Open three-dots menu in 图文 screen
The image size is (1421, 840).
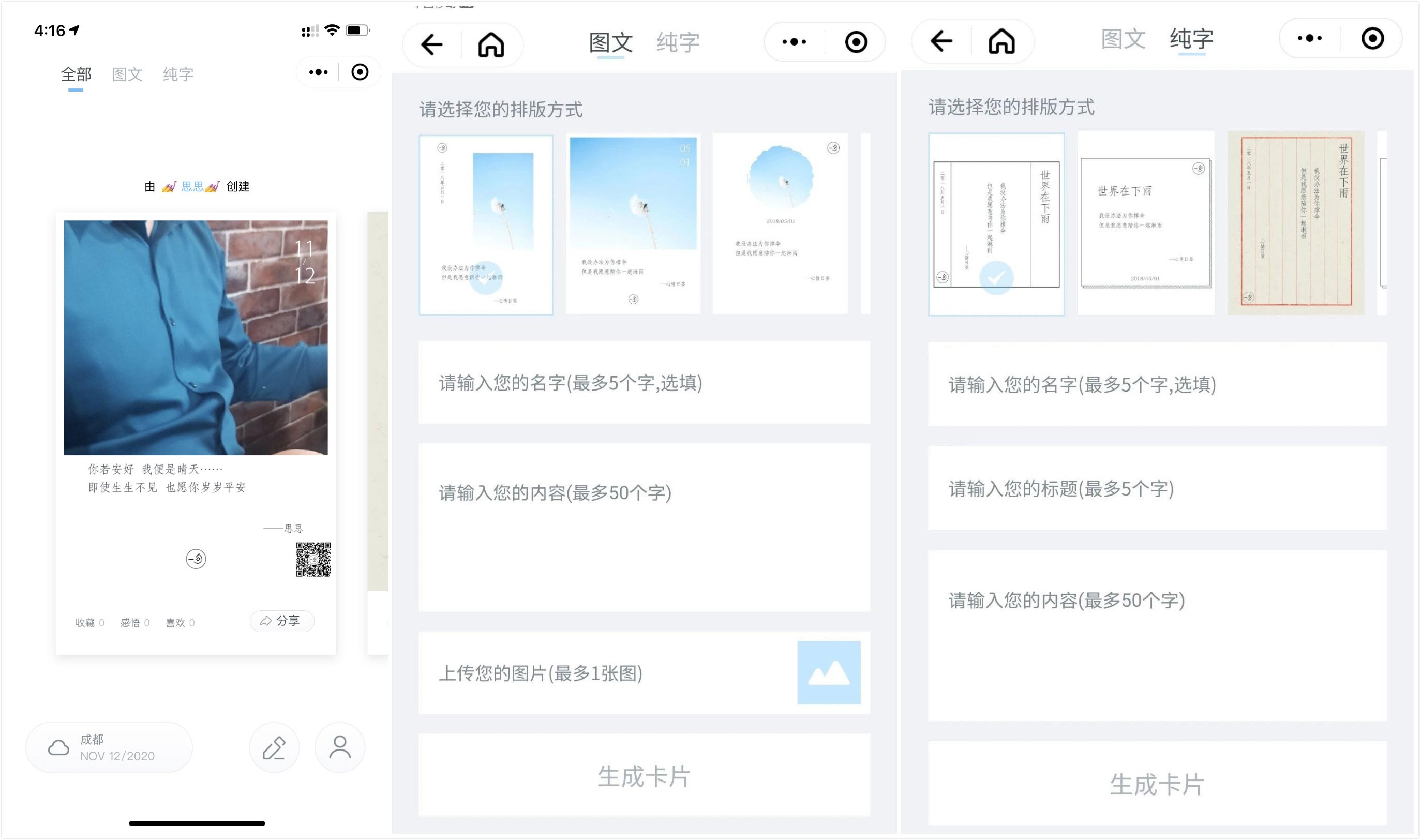point(794,42)
